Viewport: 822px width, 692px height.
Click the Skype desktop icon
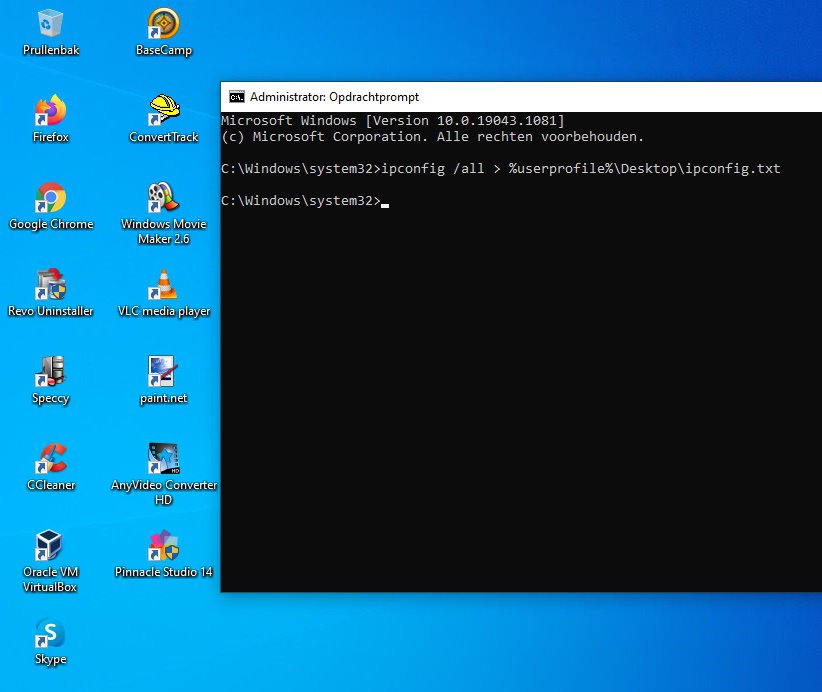(x=50, y=633)
